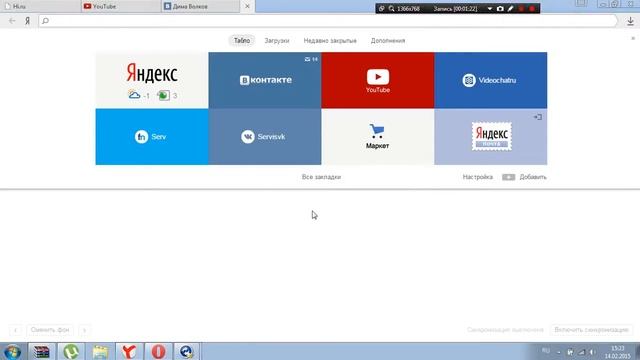Image resolution: width=640 pixels, height=360 pixels.
Task: Click the traffic indicator icon on Яндекс tile
Action: pos(163,96)
